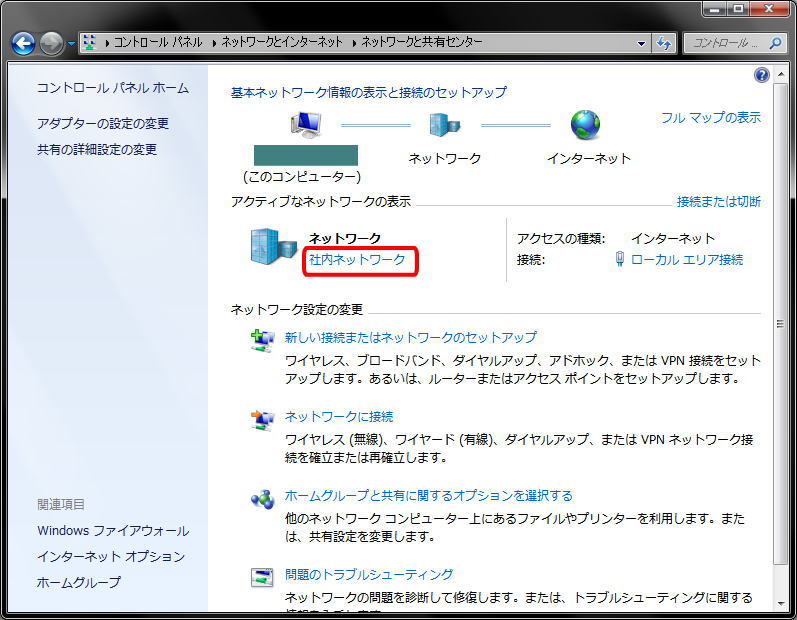
Task: Select ネットワークと共有センター breadcrumb
Action: point(422,42)
